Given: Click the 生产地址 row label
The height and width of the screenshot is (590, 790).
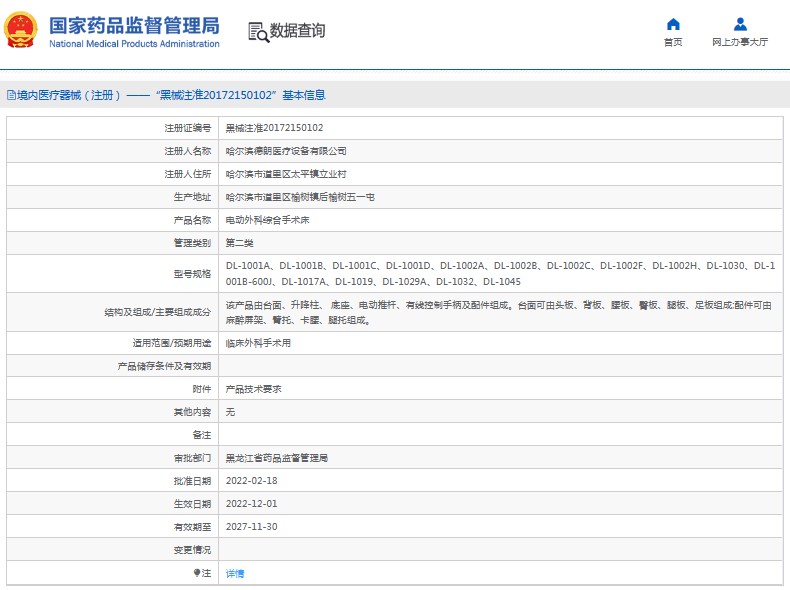Looking at the screenshot, I should (x=192, y=197).
